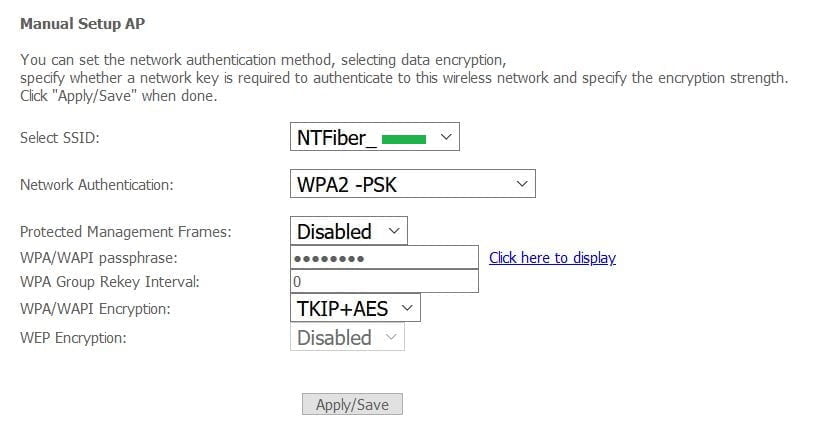Expand the TKIP+AES encryption dropdown
This screenshot has height=423, width=824.
(355, 308)
